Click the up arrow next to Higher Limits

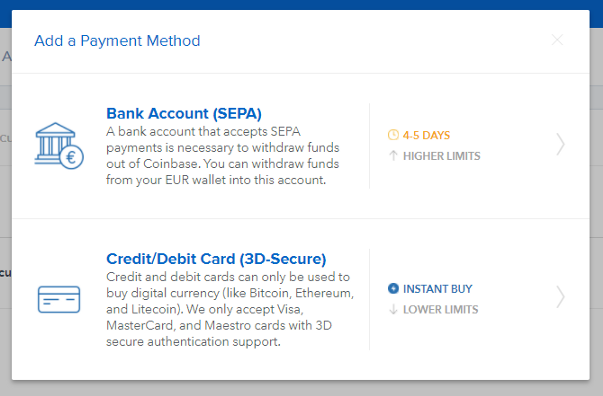coord(393,156)
